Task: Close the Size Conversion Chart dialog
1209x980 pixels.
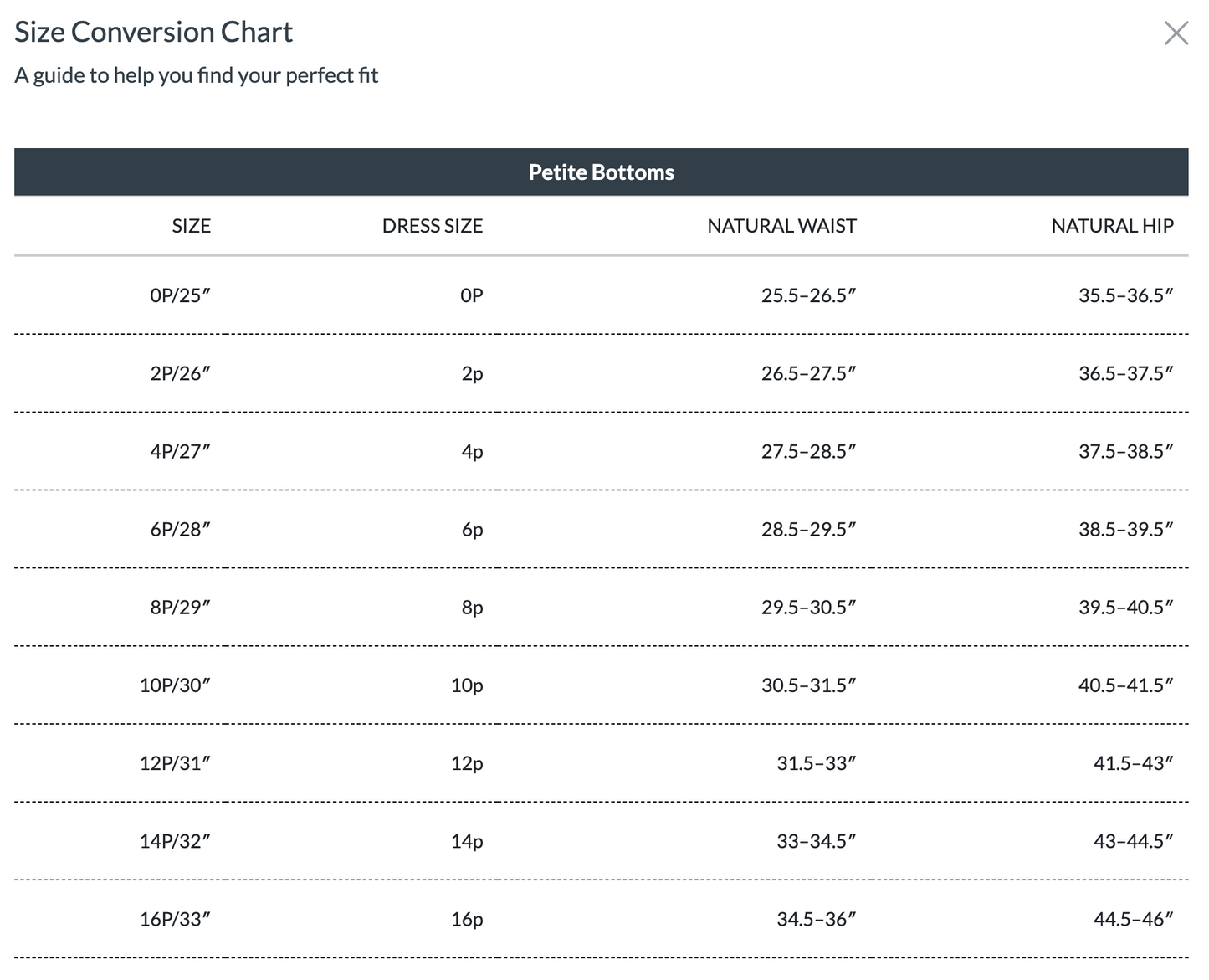Action: (x=1176, y=33)
